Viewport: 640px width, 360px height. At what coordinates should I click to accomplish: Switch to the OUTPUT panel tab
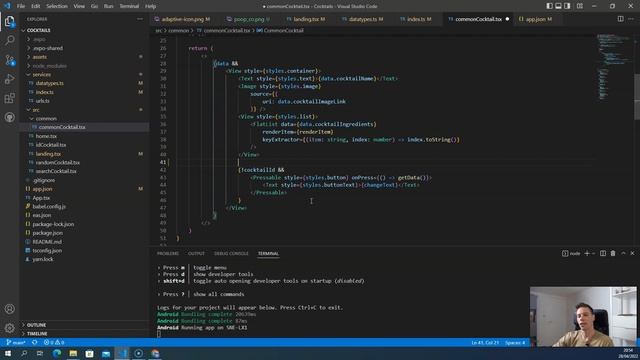(196, 253)
